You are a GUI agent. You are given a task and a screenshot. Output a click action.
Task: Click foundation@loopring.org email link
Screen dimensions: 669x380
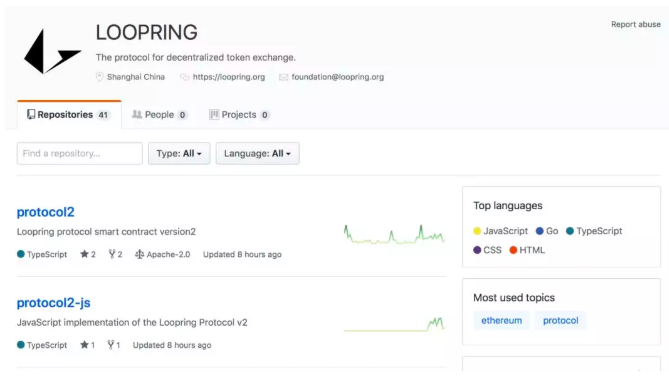337,77
